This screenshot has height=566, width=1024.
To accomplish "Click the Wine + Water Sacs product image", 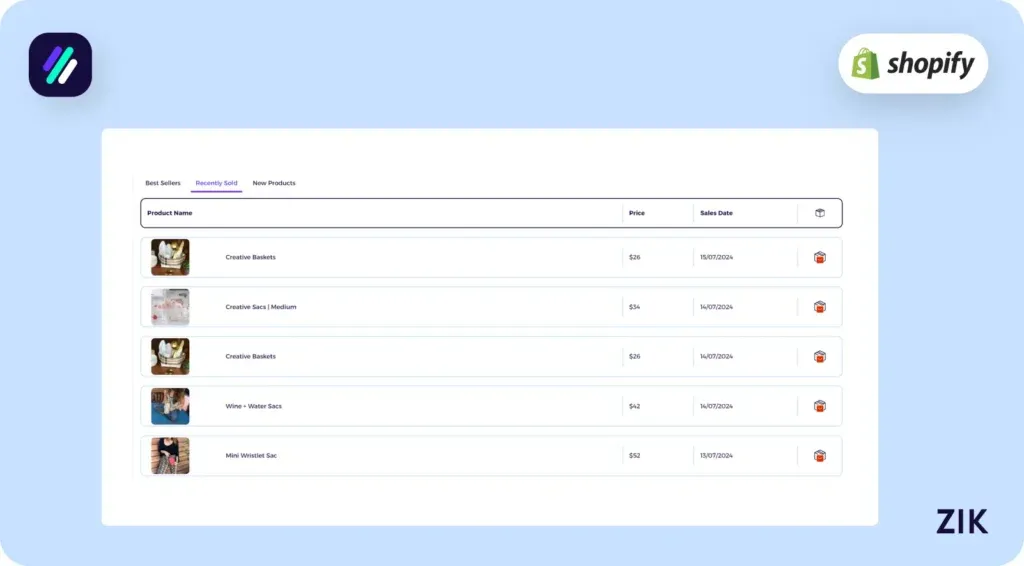I will click(x=170, y=406).
